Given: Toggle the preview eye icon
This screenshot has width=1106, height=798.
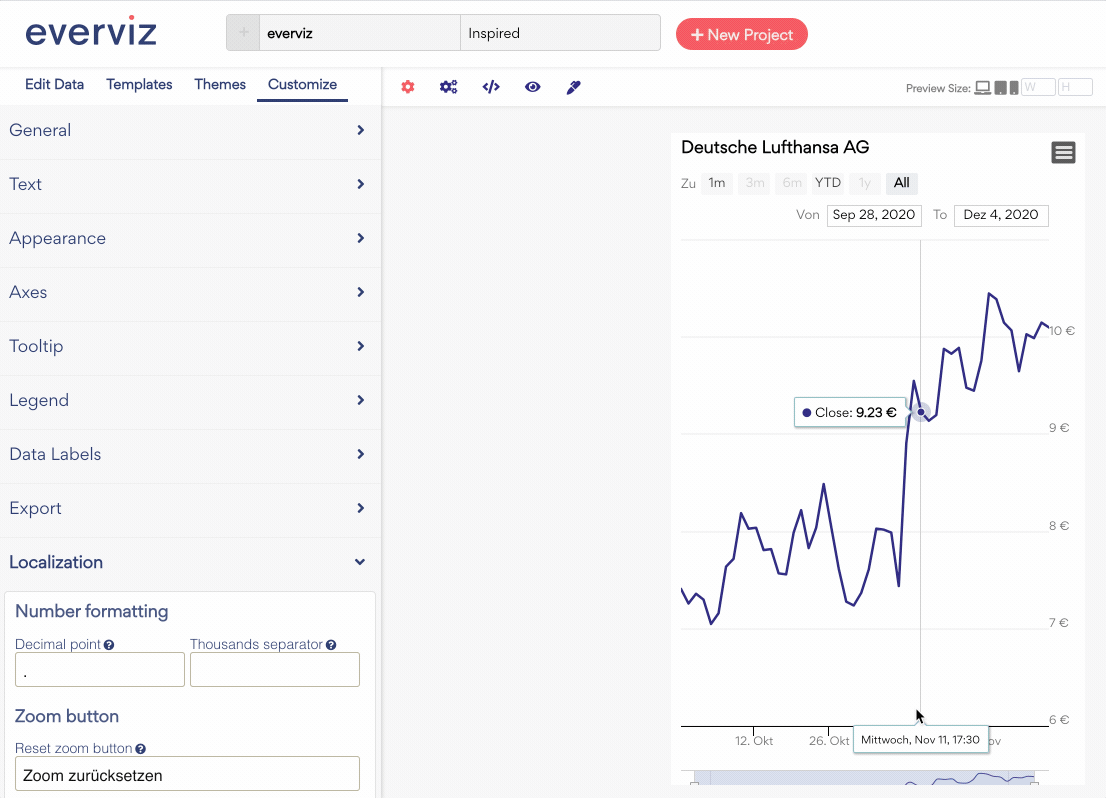Looking at the screenshot, I should (533, 87).
